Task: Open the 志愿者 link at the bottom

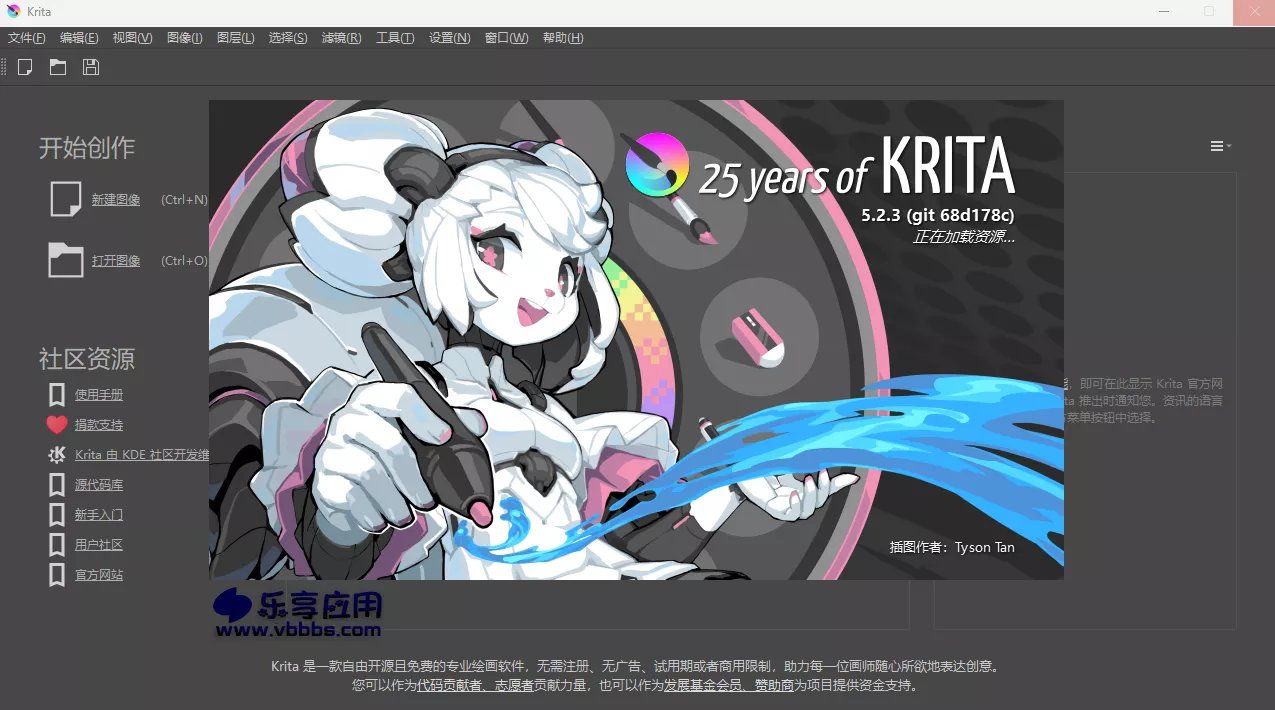Action: [x=513, y=687]
